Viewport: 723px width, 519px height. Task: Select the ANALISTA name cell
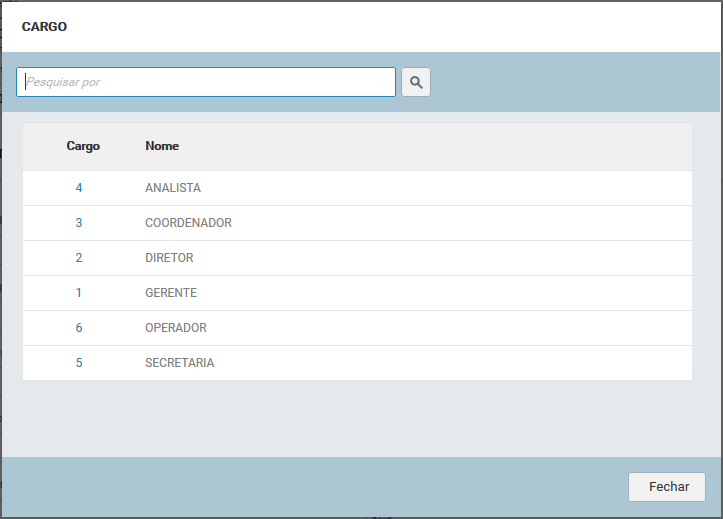(173, 188)
